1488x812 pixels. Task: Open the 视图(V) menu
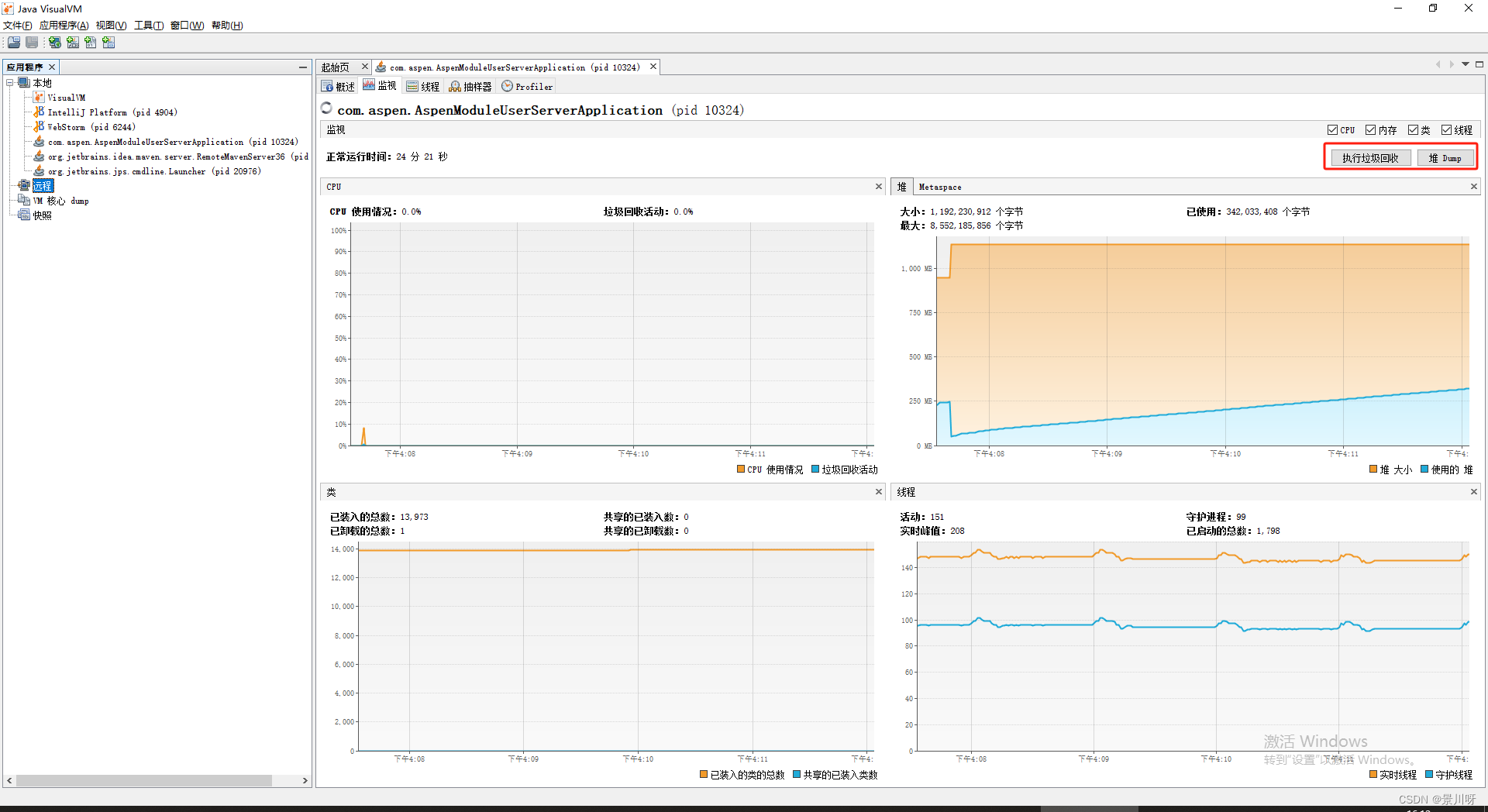click(x=112, y=26)
